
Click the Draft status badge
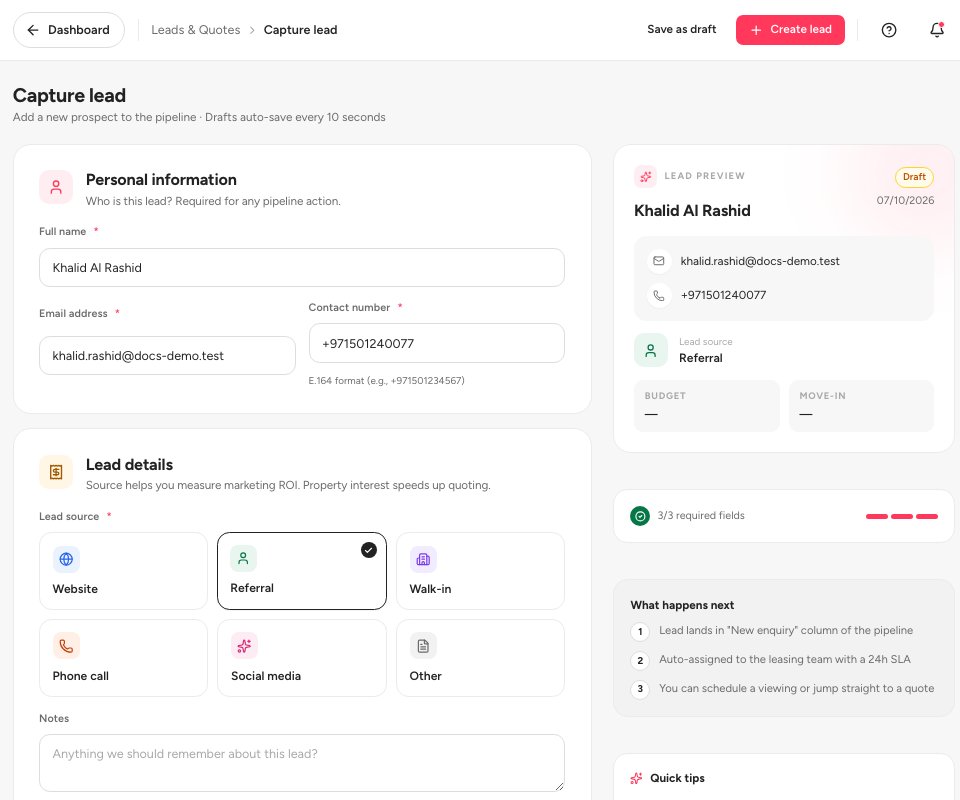(x=914, y=177)
